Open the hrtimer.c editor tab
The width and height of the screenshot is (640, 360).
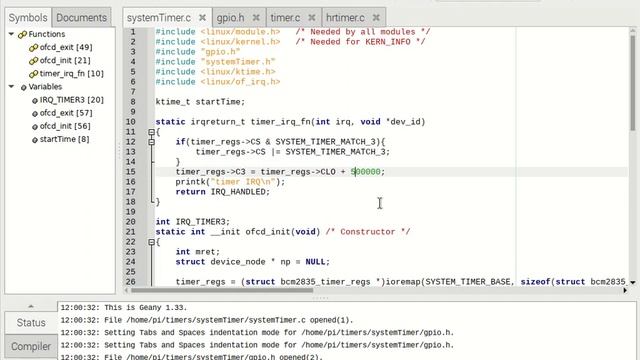345,18
